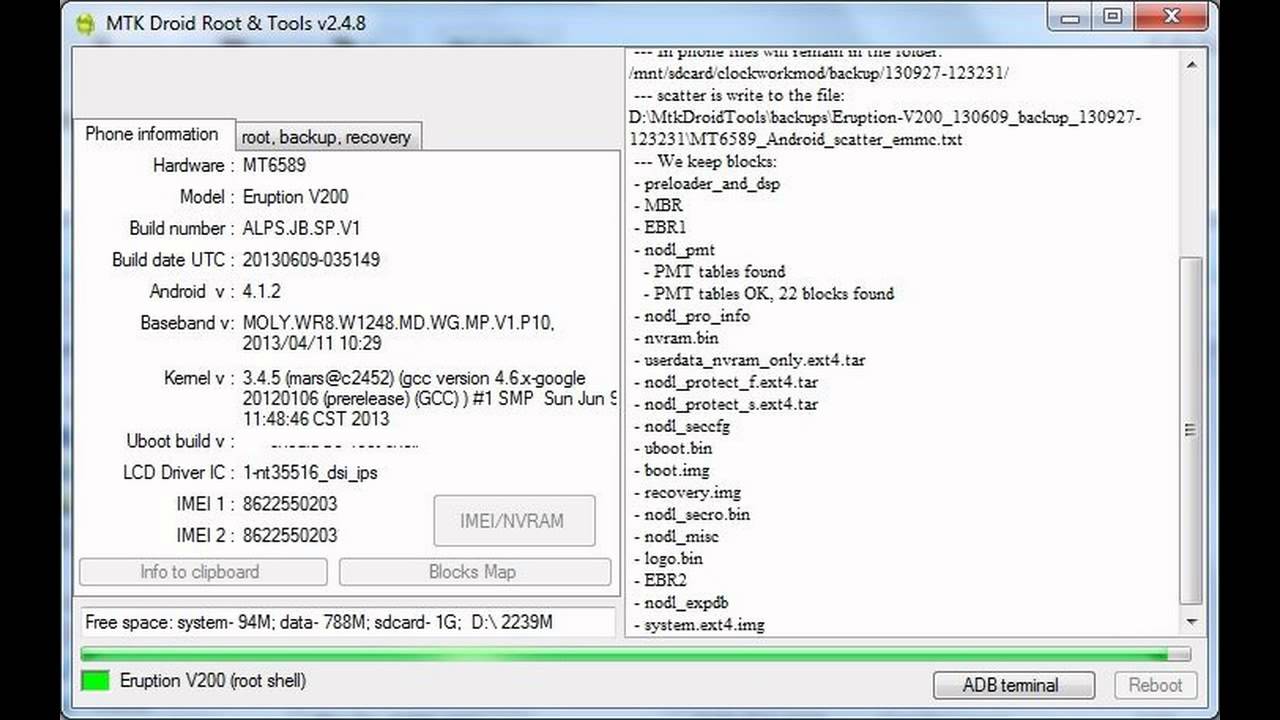Click the clockworkmod backup path line
Screen dimensions: 1280x720
(819, 73)
